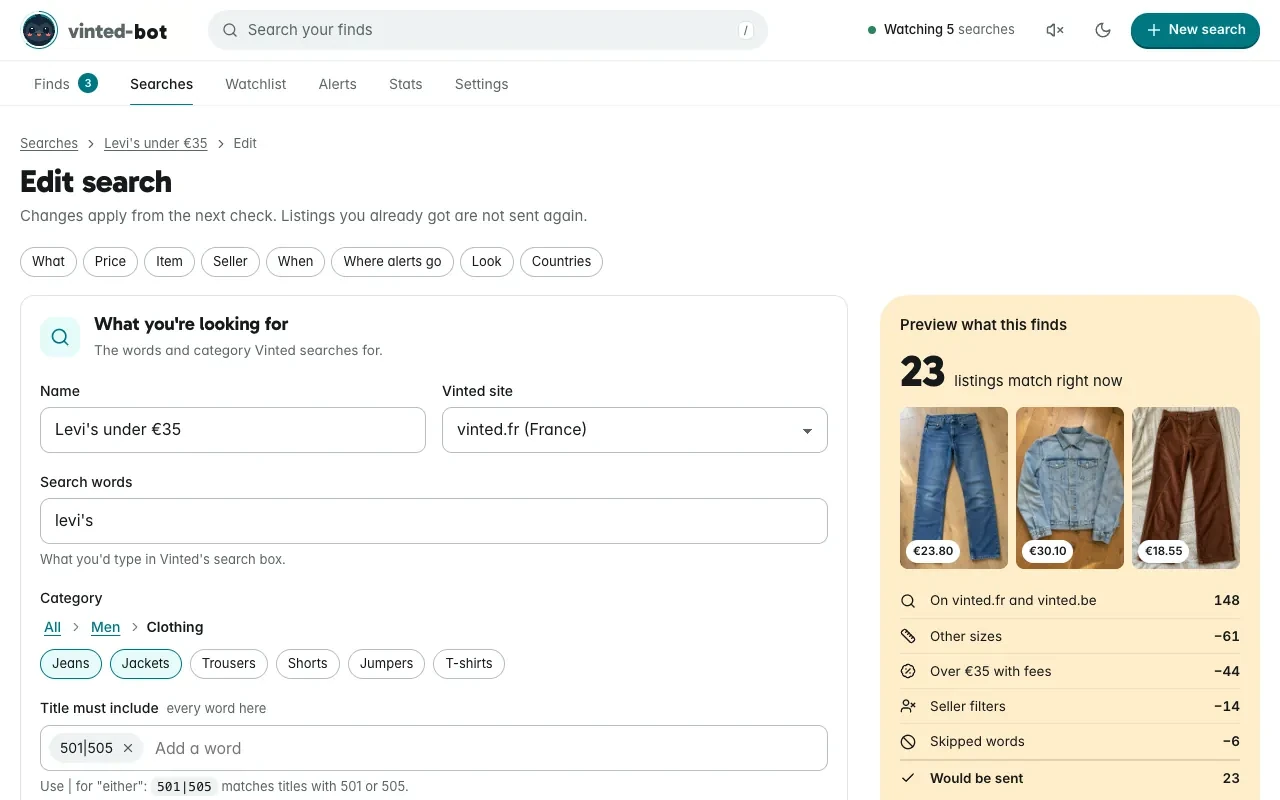Click the −6 Skipped words value
The width and height of the screenshot is (1280, 800).
[1231, 741]
